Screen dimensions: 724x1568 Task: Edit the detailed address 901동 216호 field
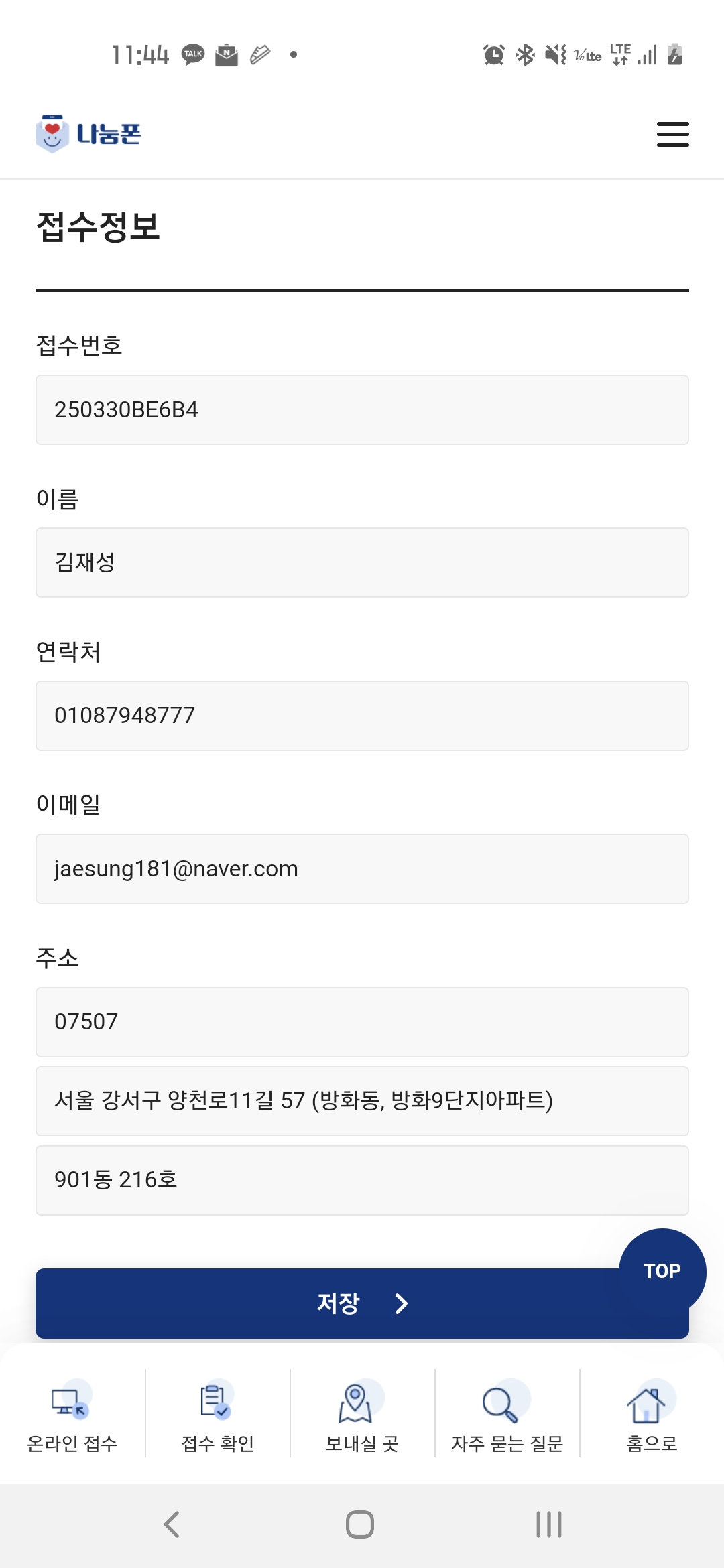point(362,1180)
